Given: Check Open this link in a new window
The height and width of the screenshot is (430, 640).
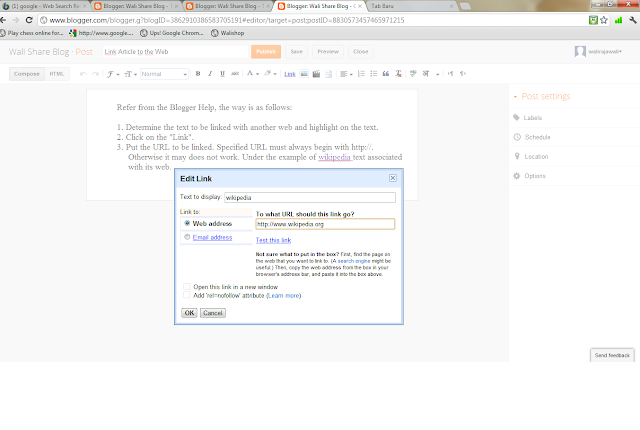Looking at the screenshot, I should [187, 286].
